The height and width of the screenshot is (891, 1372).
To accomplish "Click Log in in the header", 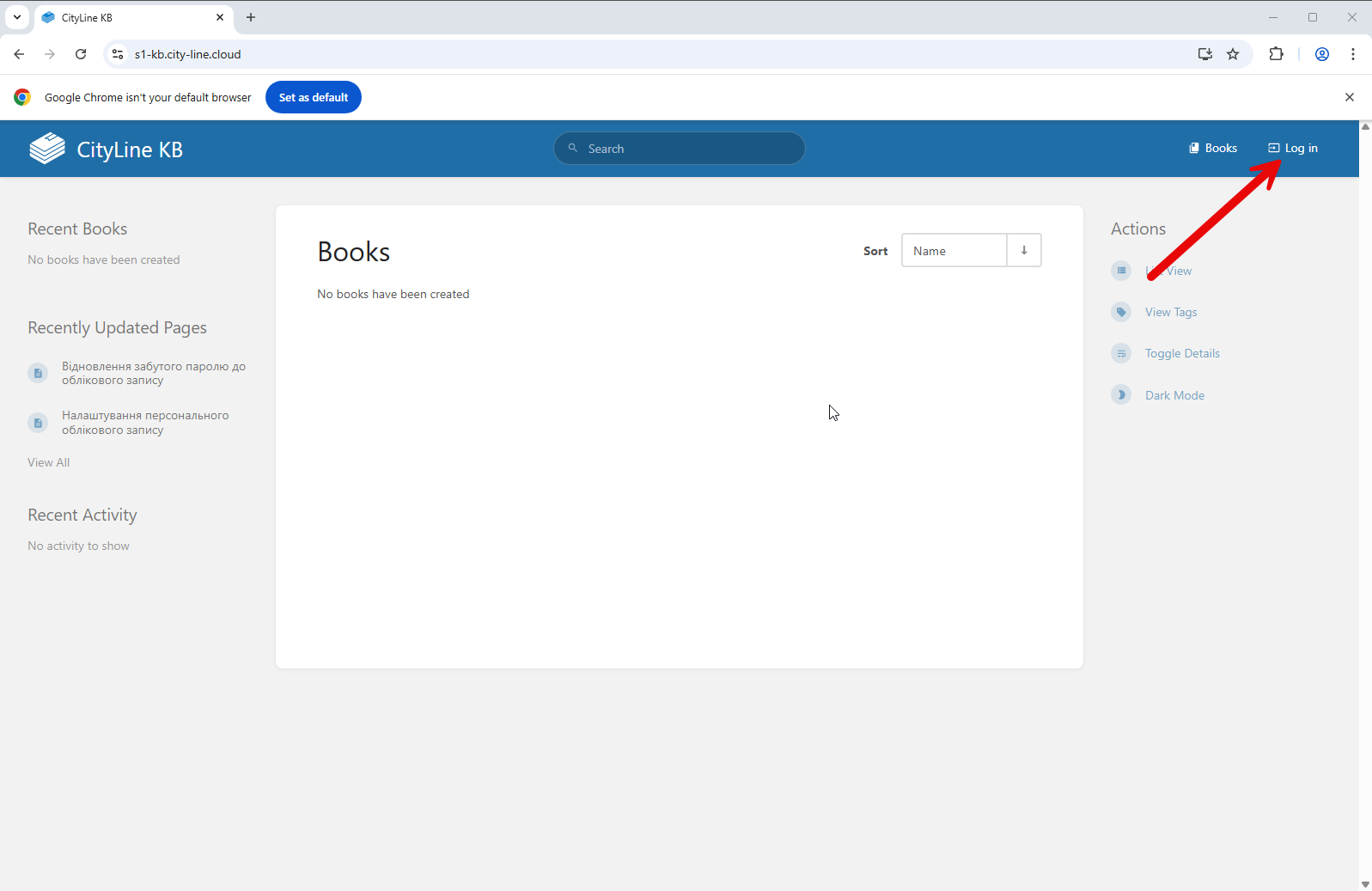I will pyautogui.click(x=1293, y=148).
